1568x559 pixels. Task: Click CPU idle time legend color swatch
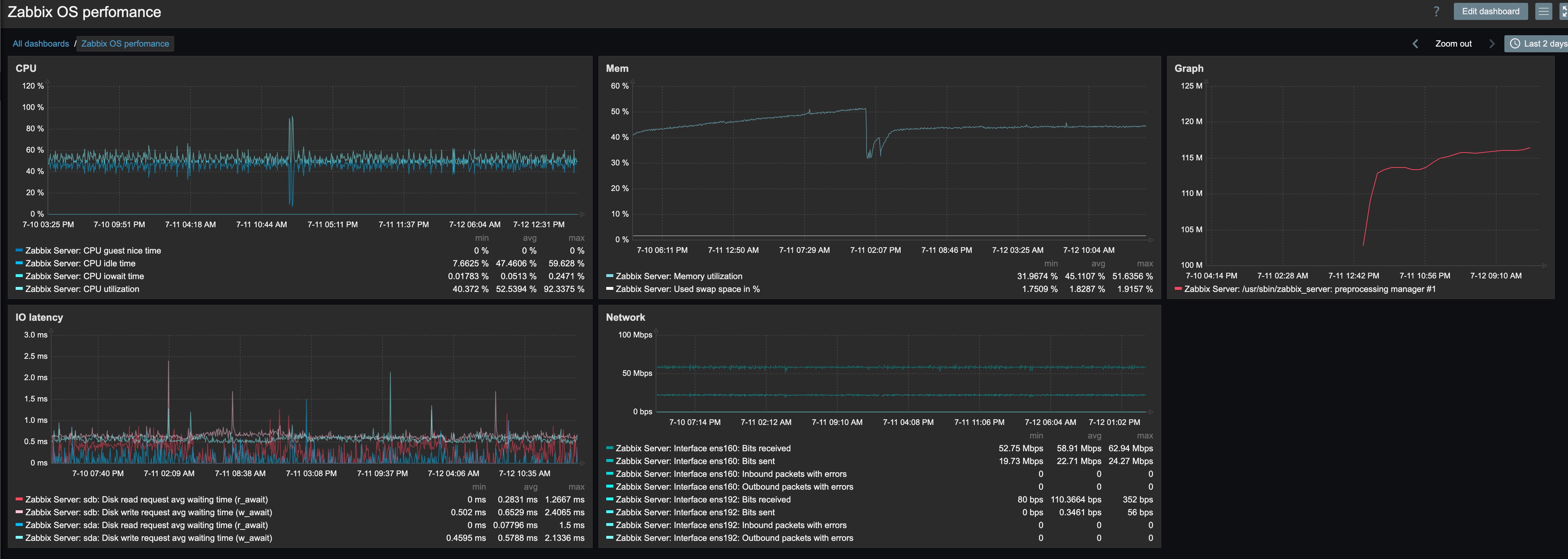[19, 263]
